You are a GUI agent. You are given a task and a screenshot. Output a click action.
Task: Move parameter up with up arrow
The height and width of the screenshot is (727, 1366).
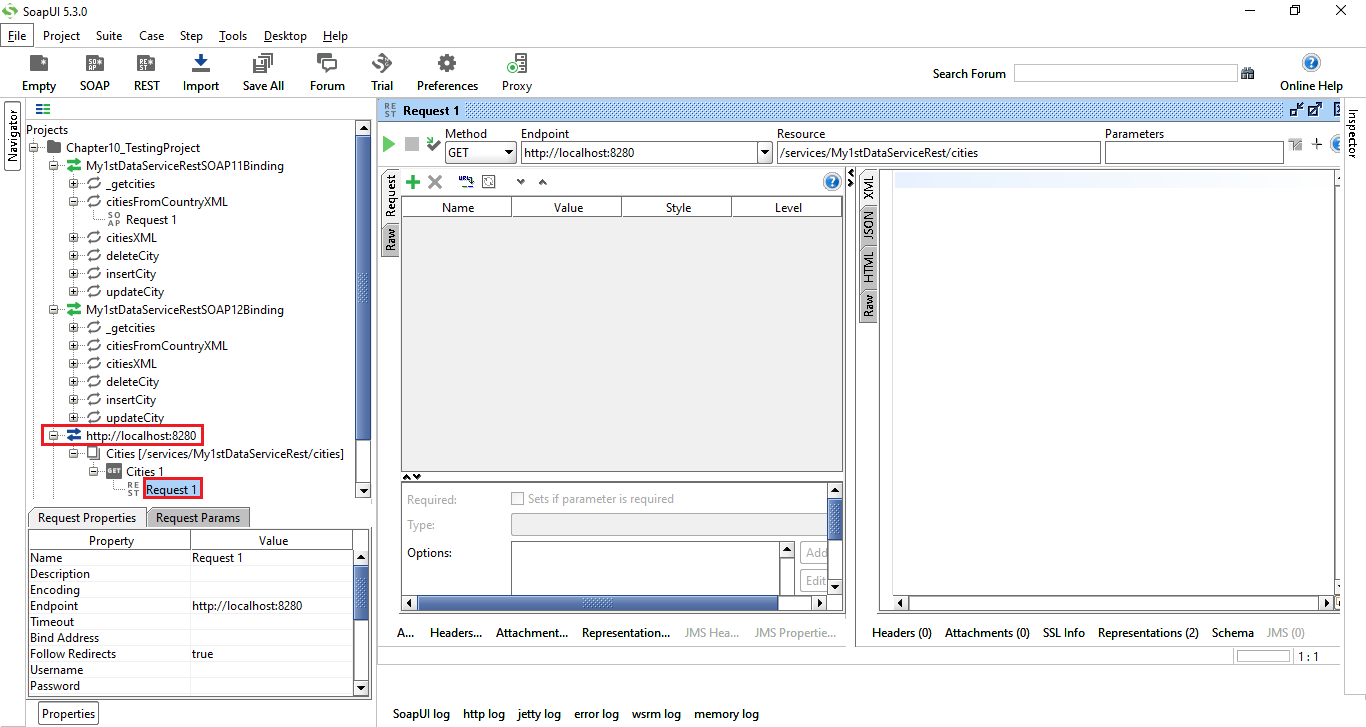point(543,182)
